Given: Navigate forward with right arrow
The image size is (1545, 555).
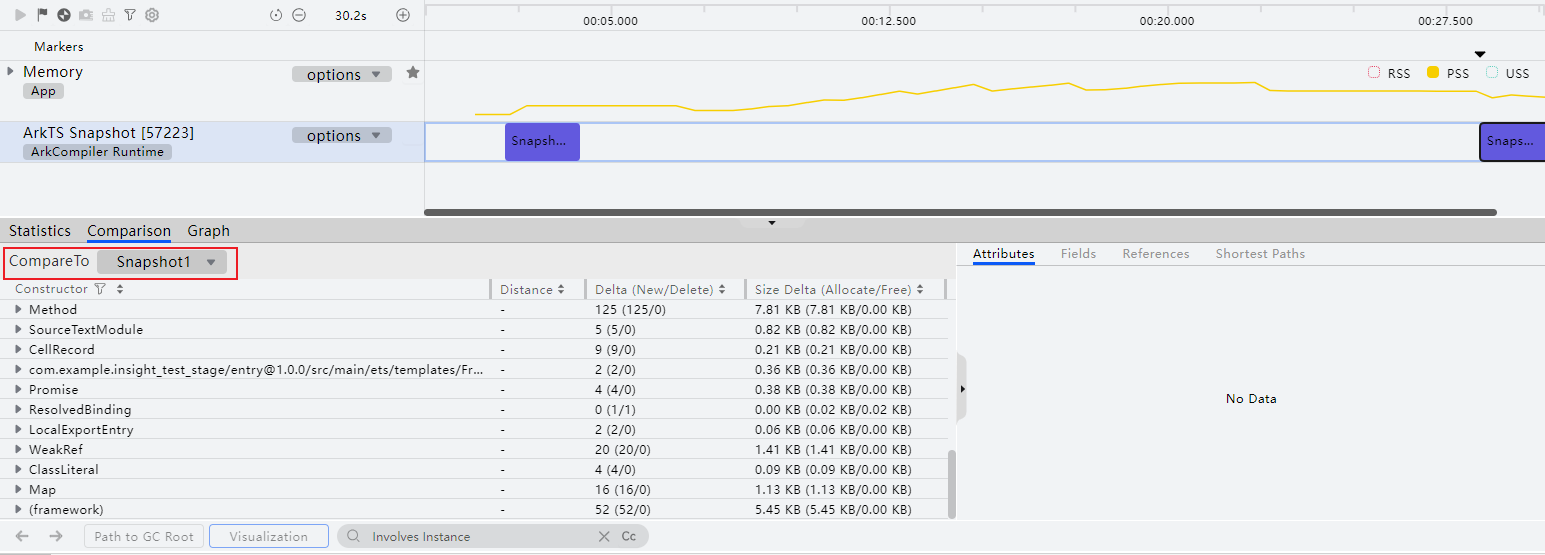Looking at the screenshot, I should coord(56,536).
